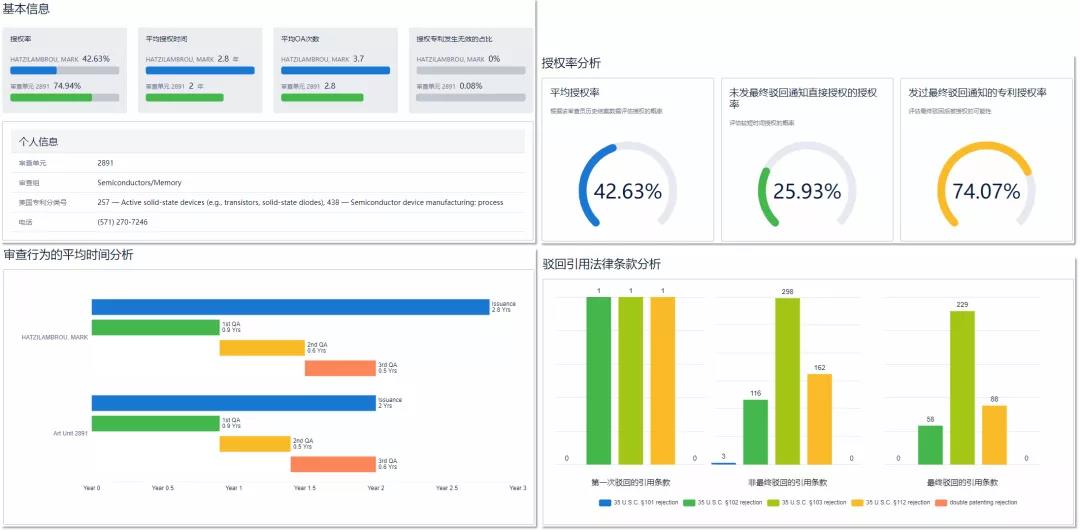
Task: Click HATZILAMBROU's orange 3rd OA bar
Action: [340, 368]
